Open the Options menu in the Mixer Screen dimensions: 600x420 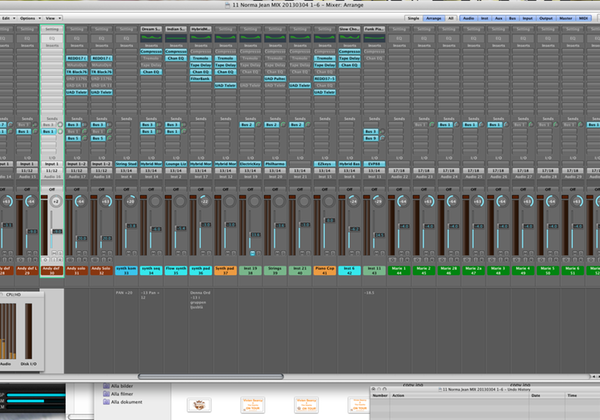[x=30, y=18]
